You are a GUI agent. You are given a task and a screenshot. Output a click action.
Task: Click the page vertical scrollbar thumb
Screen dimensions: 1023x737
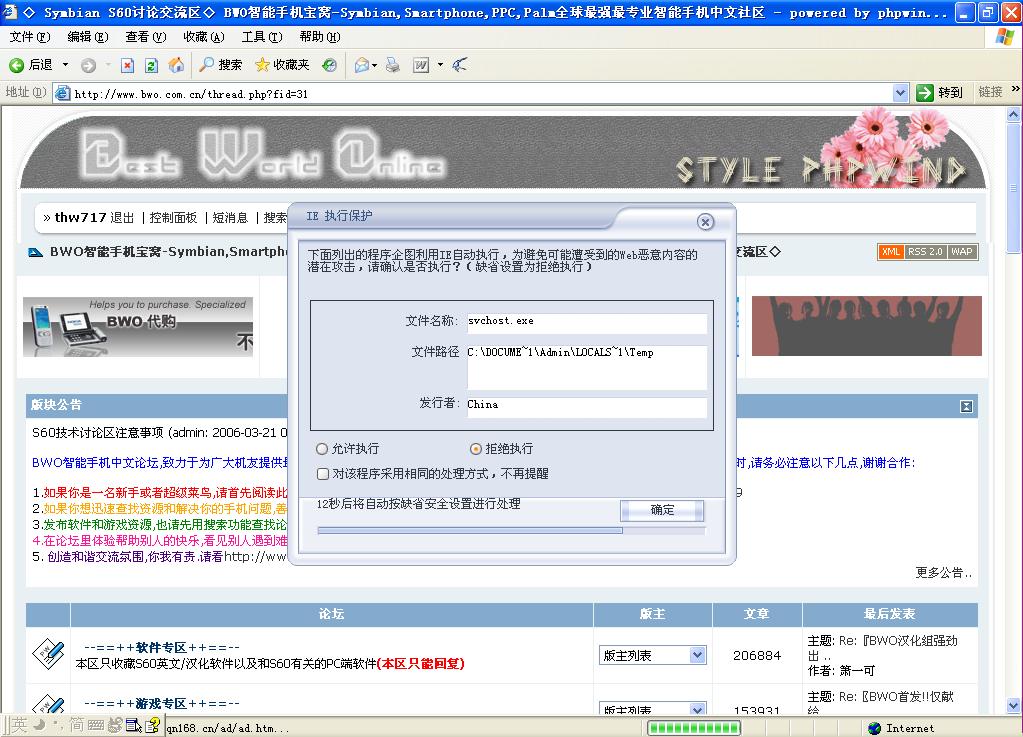click(1013, 187)
